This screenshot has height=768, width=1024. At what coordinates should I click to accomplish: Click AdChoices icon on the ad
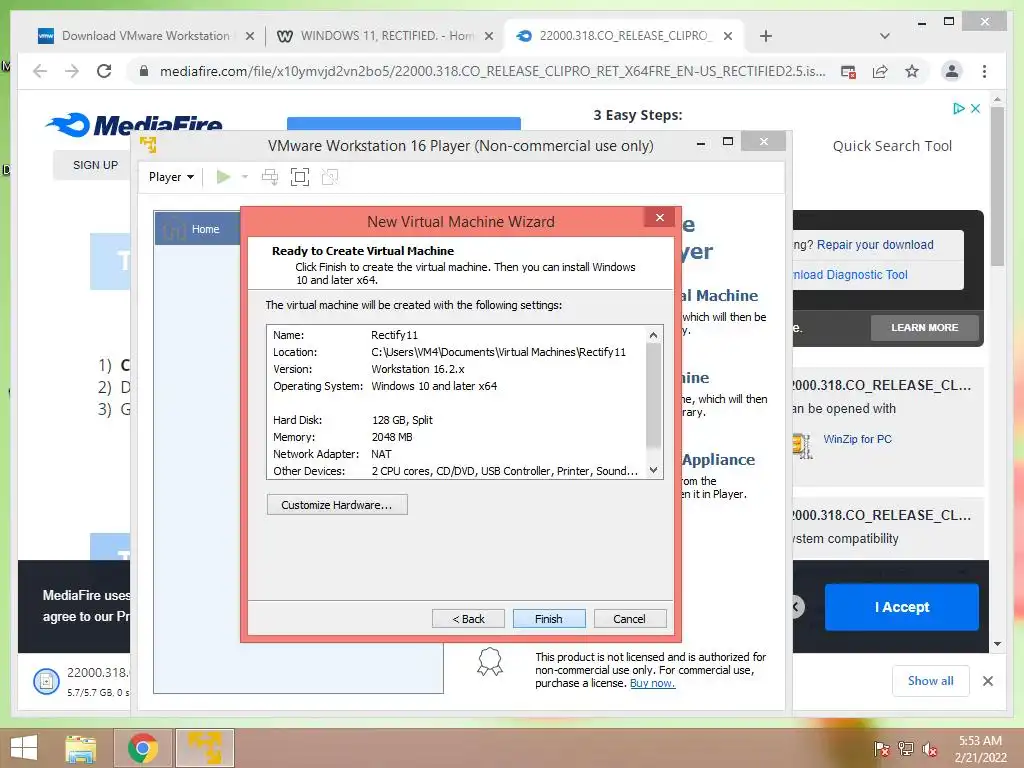click(958, 108)
